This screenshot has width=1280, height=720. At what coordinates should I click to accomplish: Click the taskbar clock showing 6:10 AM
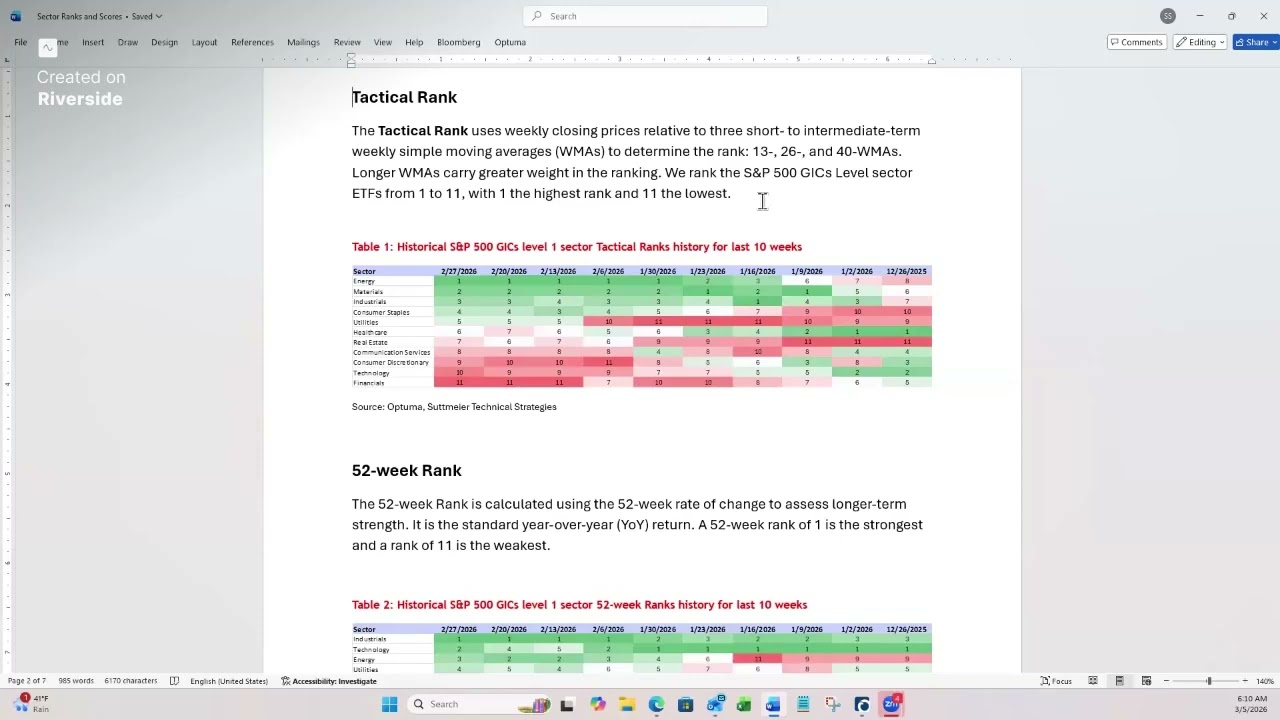point(1251,704)
